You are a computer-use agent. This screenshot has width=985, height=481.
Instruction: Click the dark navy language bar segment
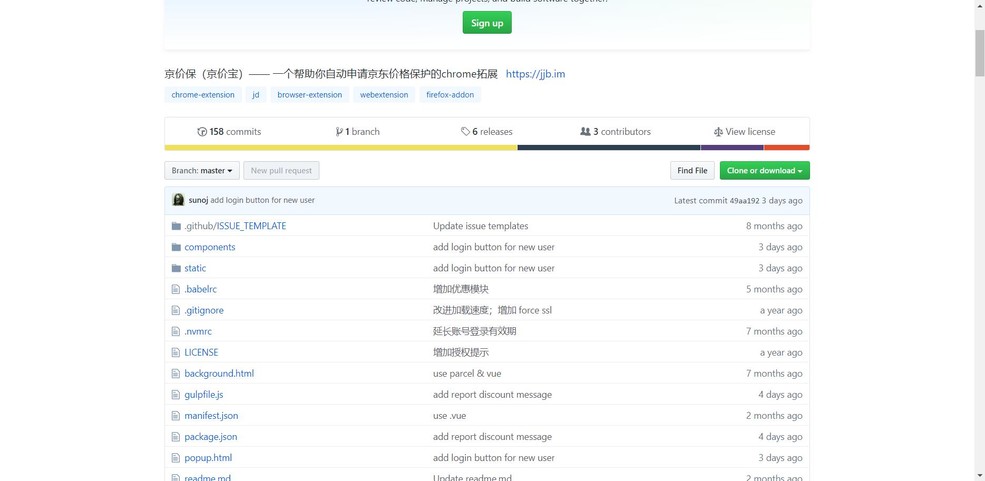(609, 148)
